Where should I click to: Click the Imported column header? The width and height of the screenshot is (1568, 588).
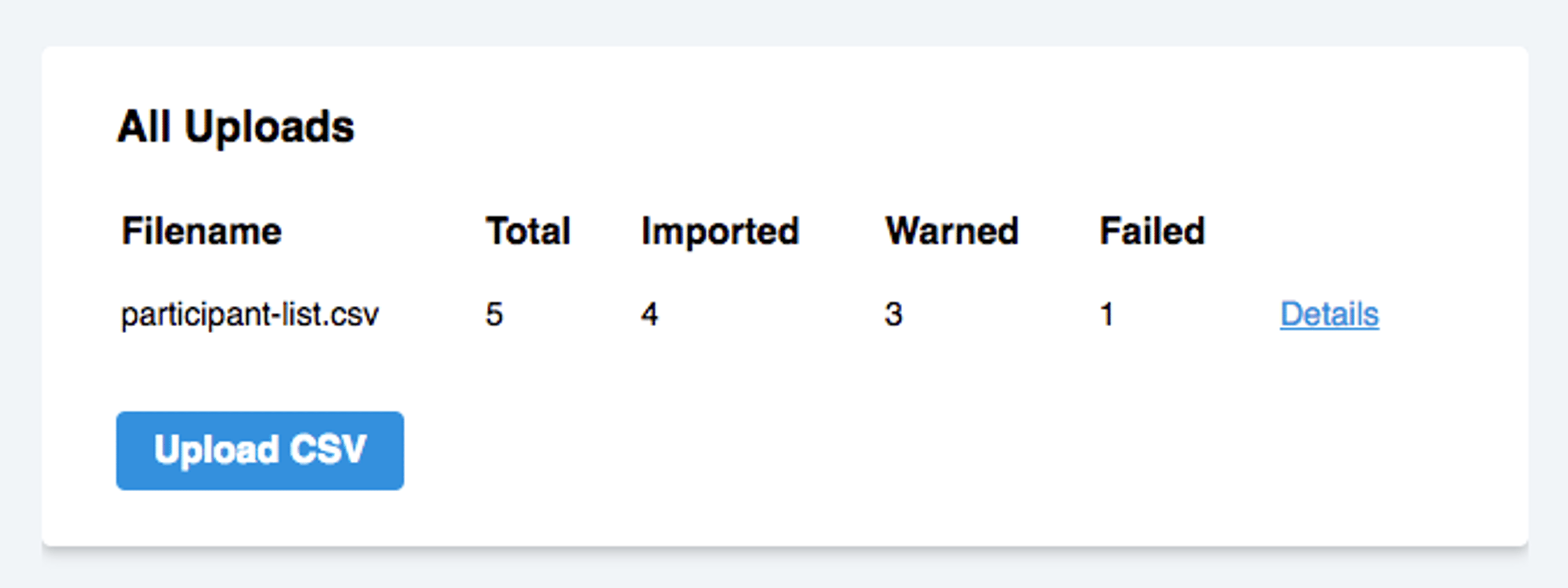click(720, 232)
